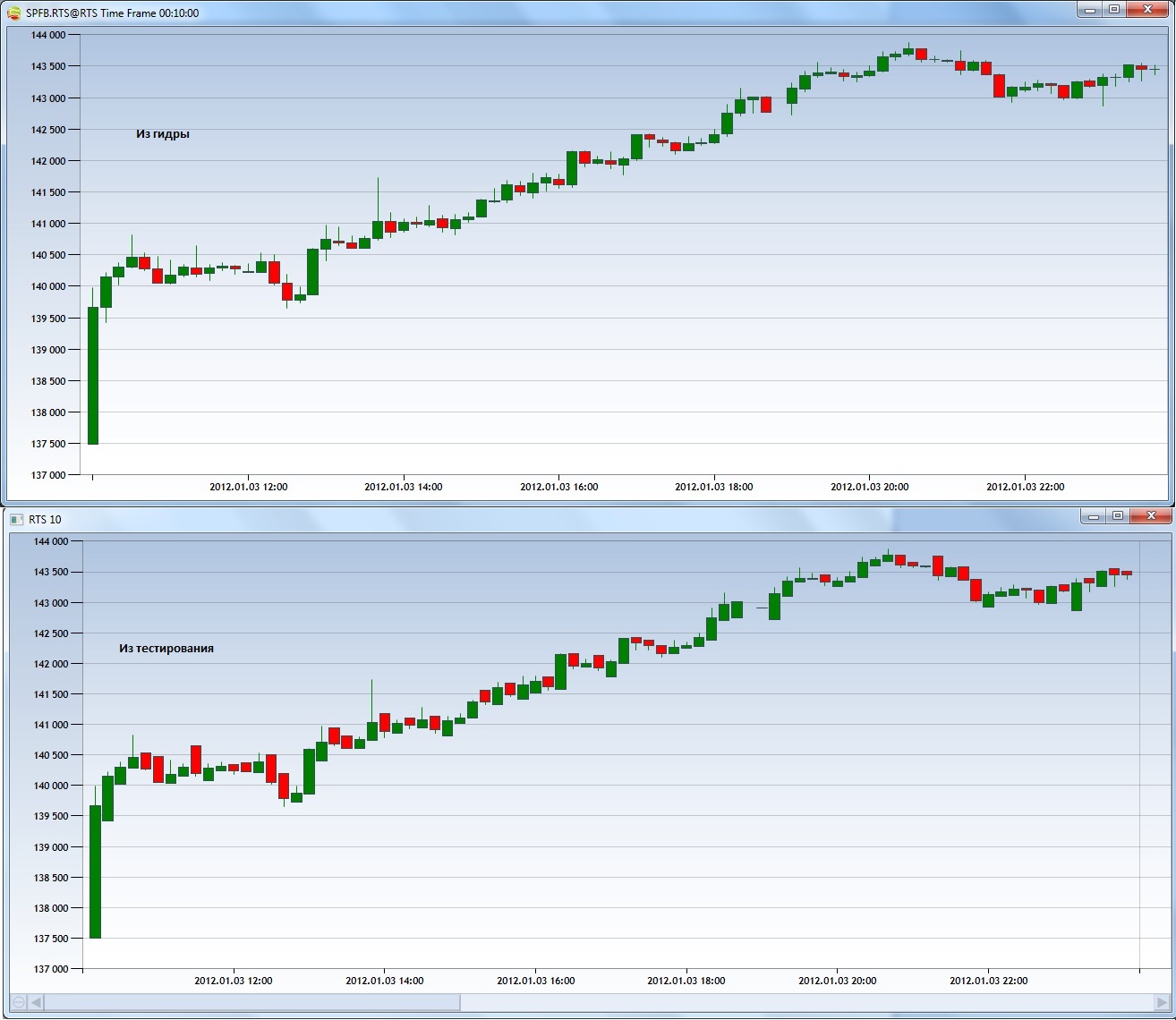The width and height of the screenshot is (1176, 1020).
Task: Click '2012.01.03 16:00' on top chart axis
Action: (x=559, y=487)
